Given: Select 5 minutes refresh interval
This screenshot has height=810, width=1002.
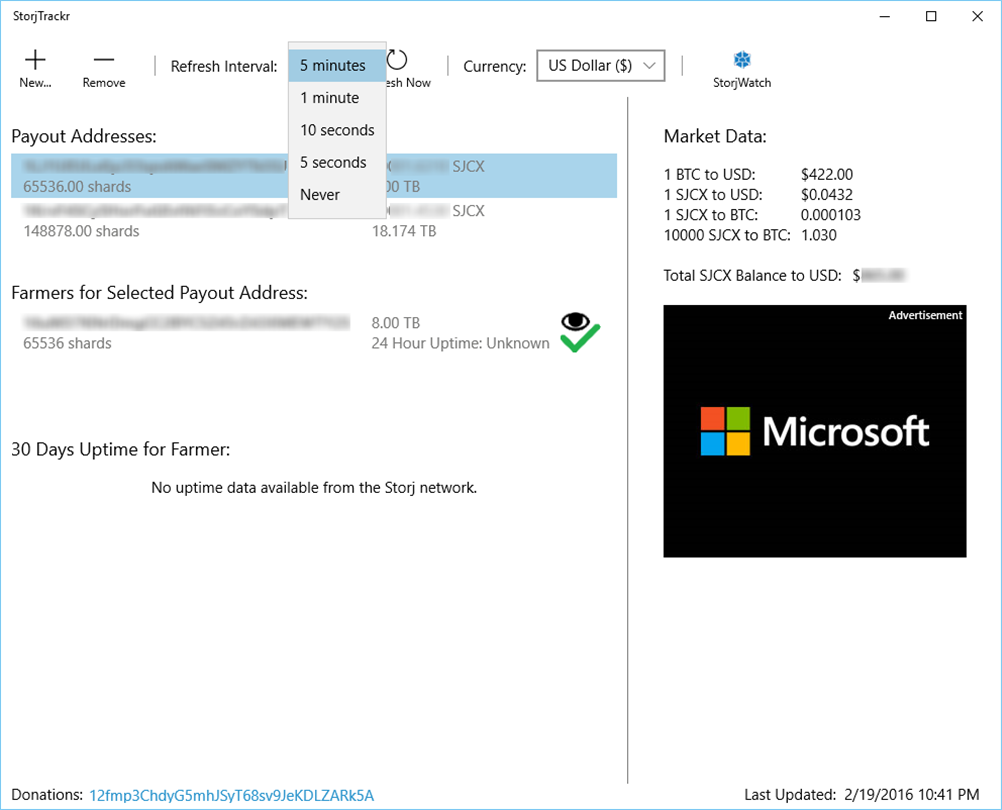Looking at the screenshot, I should 337,66.
